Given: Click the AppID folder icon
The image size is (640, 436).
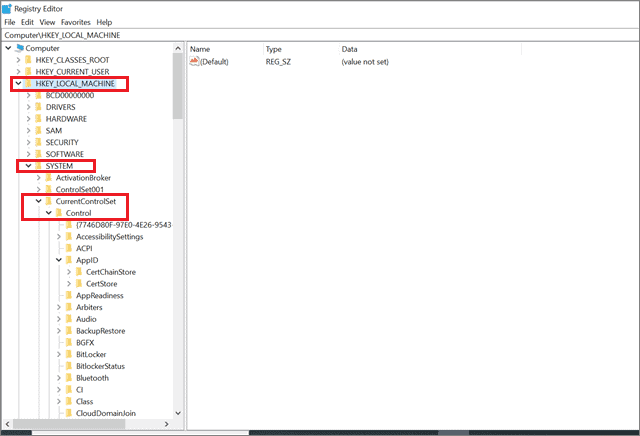Looking at the screenshot, I should [x=69, y=260].
